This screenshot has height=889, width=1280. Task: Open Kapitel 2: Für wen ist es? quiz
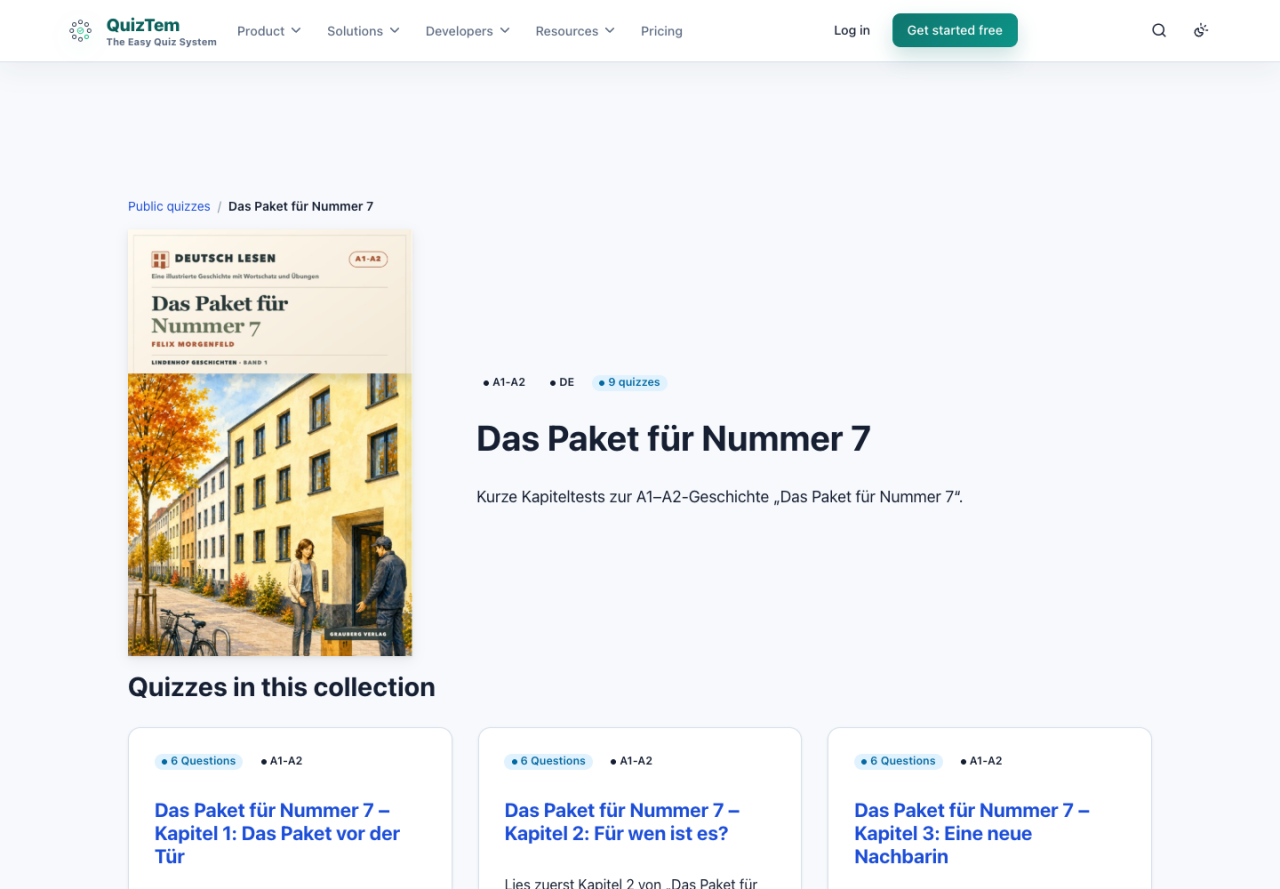[x=622, y=822]
